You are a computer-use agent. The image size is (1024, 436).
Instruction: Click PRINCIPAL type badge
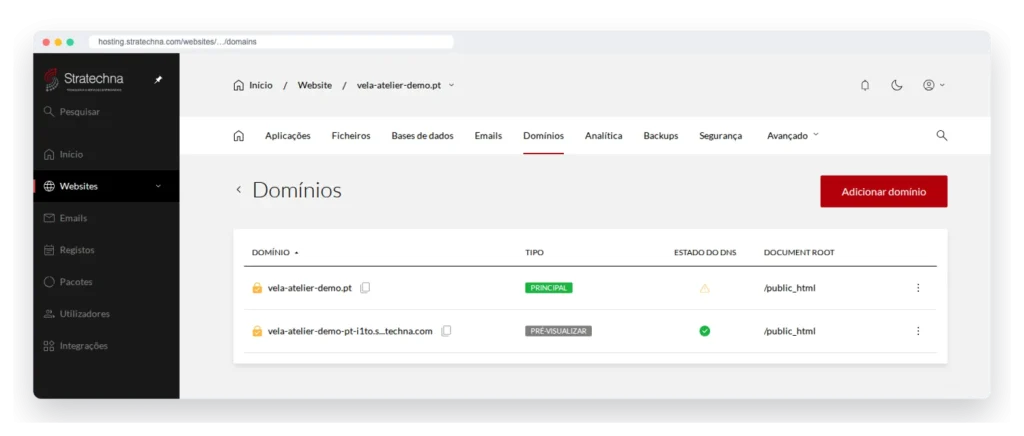[549, 288]
